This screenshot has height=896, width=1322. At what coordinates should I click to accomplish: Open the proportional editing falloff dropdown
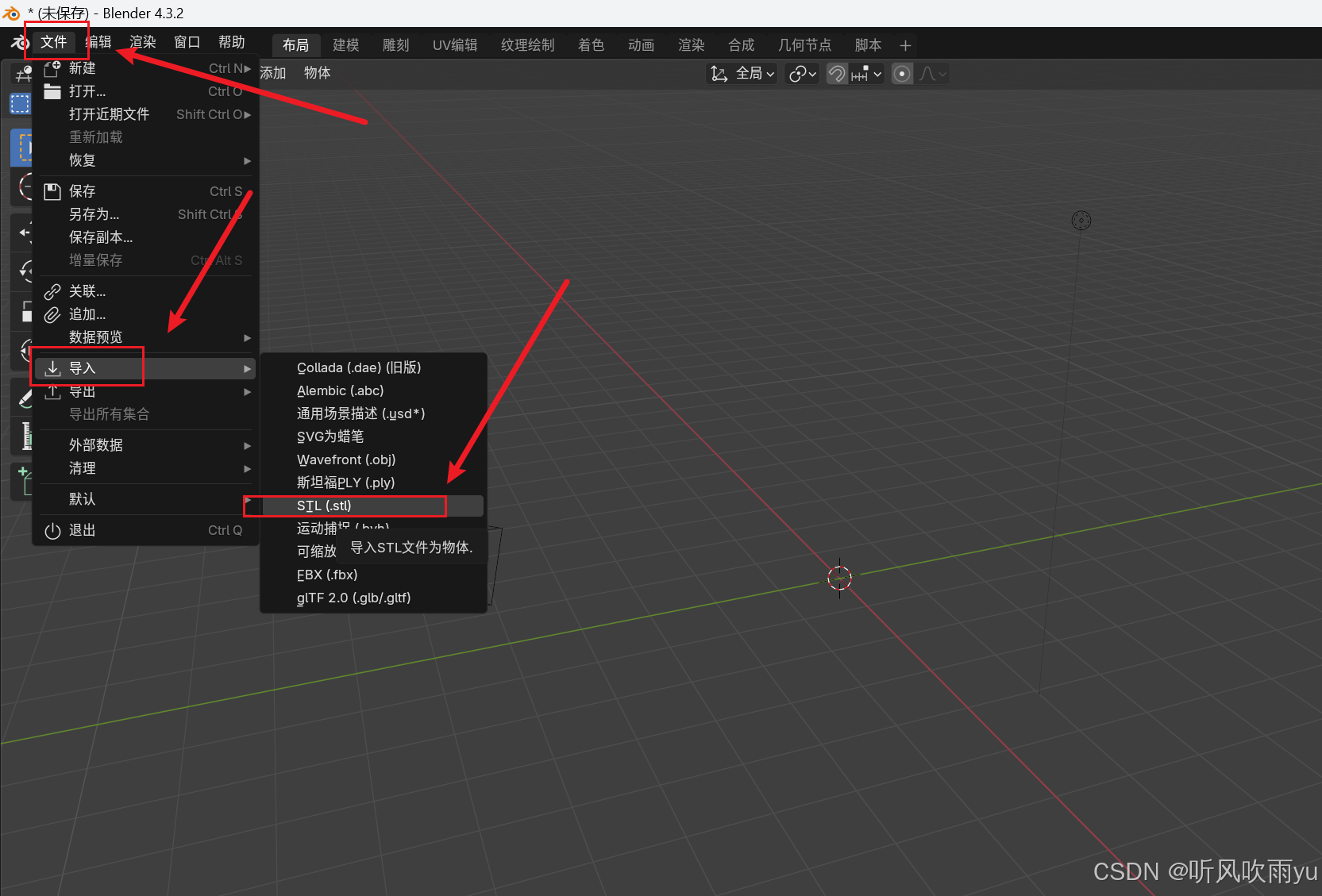click(x=932, y=74)
